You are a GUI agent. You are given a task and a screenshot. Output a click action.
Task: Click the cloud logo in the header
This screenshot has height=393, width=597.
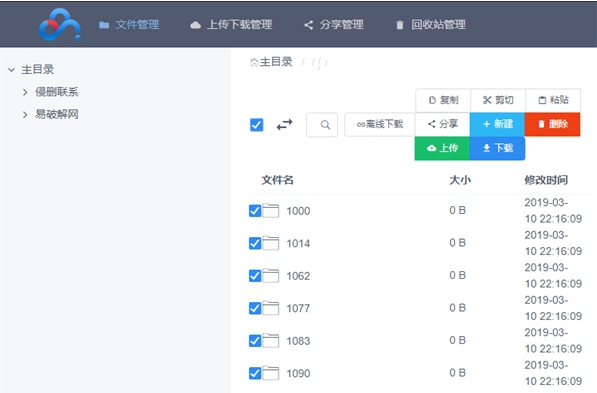(60, 24)
